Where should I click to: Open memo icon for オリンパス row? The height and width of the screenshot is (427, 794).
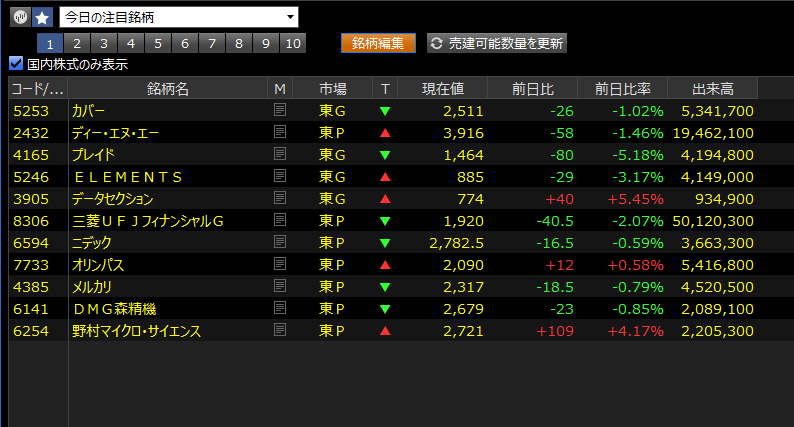point(280,264)
